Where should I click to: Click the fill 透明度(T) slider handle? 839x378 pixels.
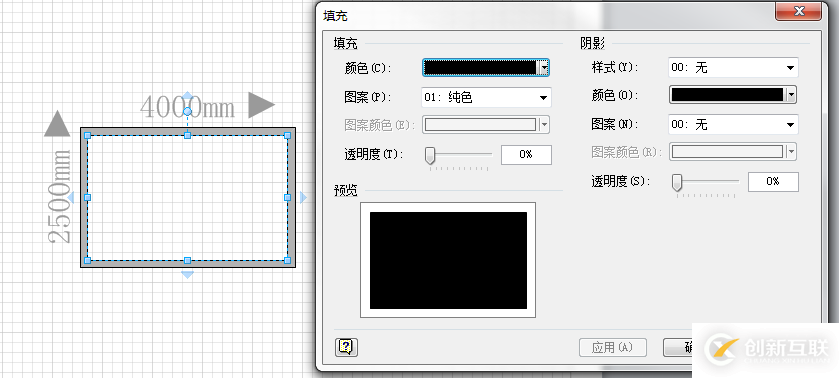tap(430, 156)
